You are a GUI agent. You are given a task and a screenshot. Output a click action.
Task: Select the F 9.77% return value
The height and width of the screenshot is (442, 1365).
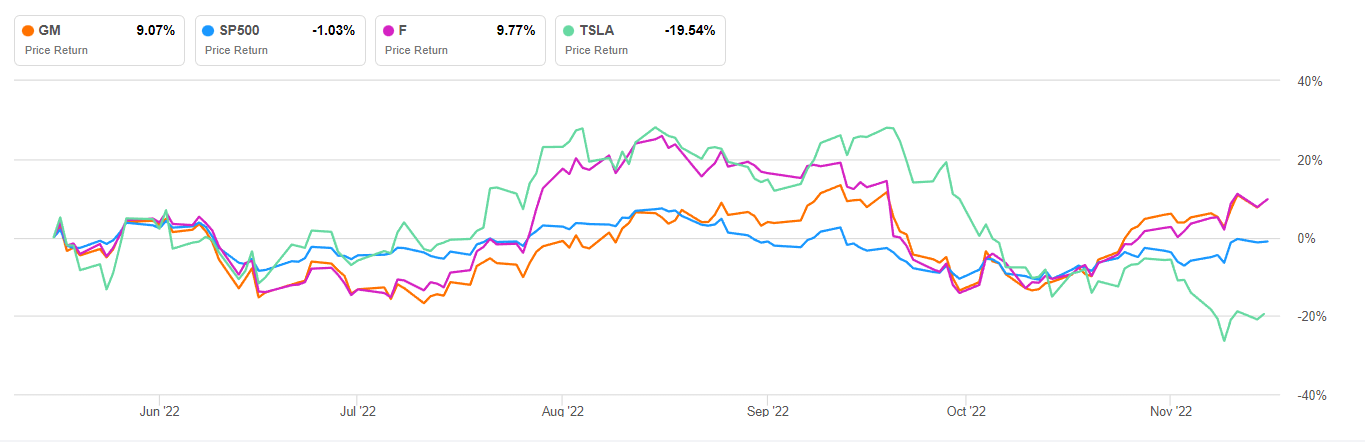coord(516,31)
